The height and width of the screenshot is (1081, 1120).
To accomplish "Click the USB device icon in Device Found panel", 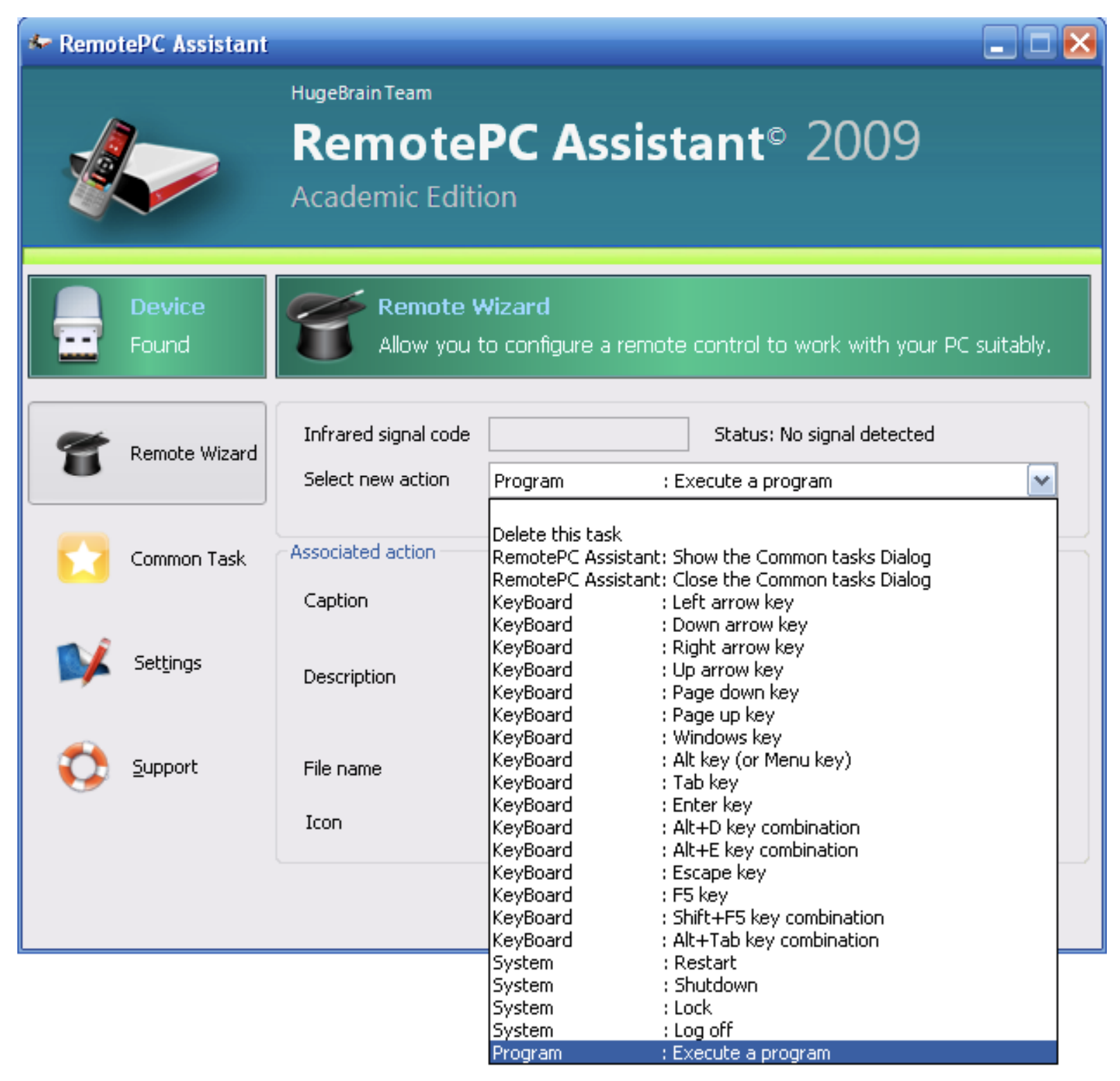I will point(78,324).
